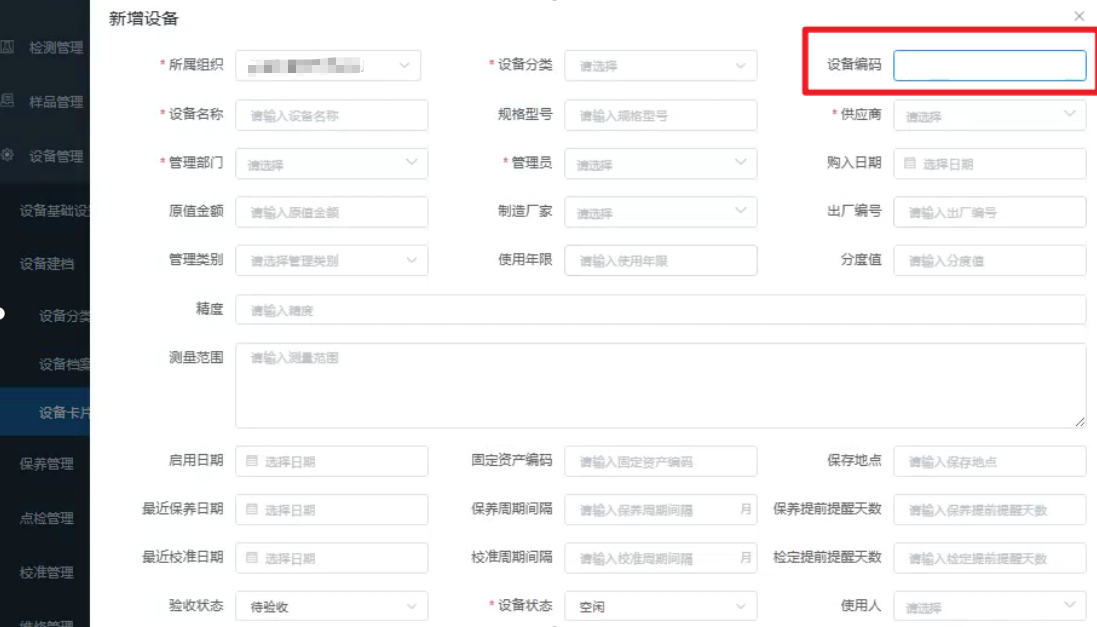Click the 检定提前提醒天数 input field
The height and width of the screenshot is (627, 1097).
[989, 558]
